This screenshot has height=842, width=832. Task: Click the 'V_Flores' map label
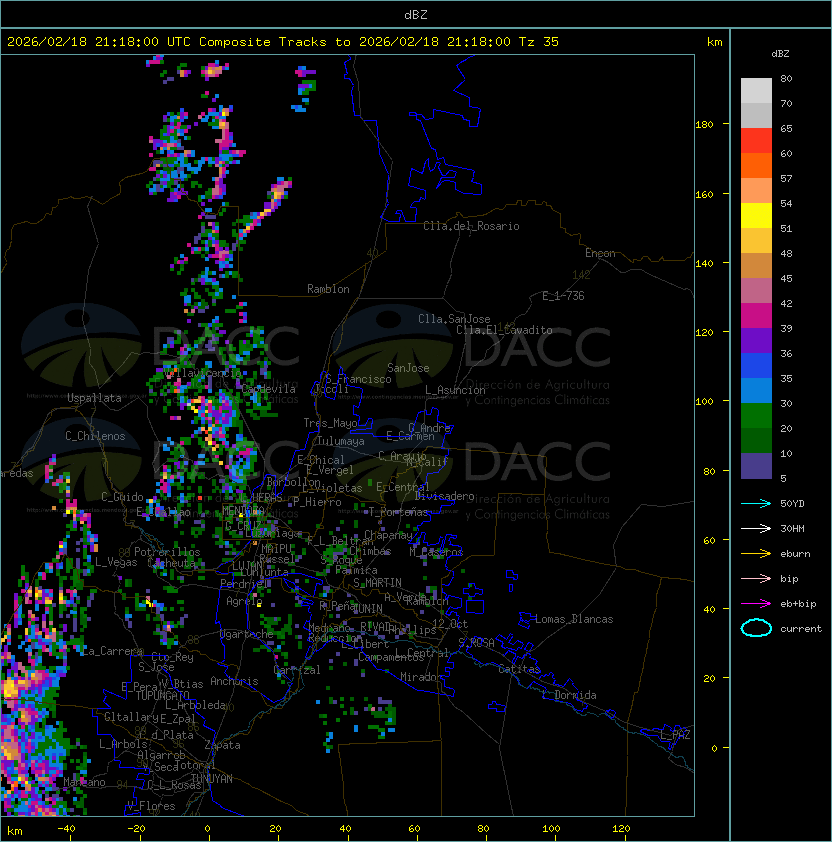point(151,806)
